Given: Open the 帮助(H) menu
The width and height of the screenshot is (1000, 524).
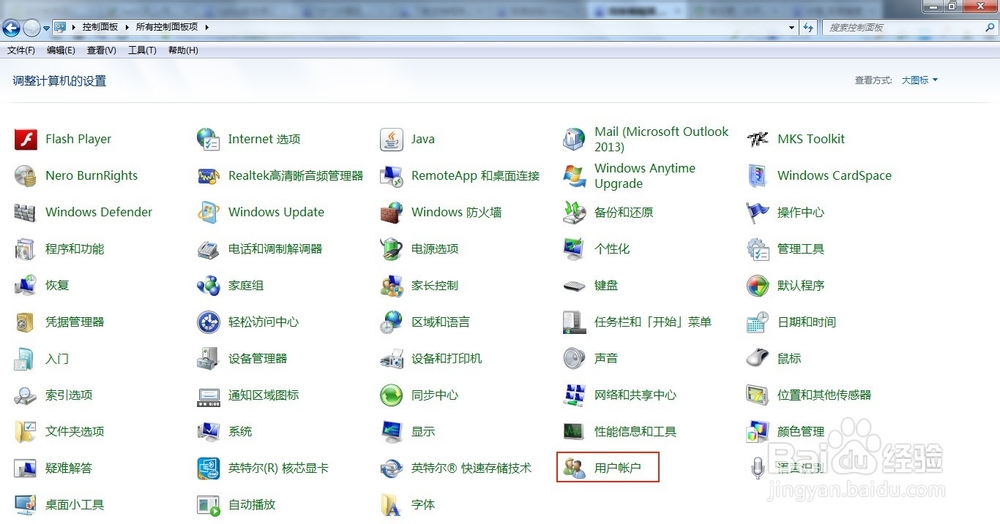Looking at the screenshot, I should click(x=183, y=50).
